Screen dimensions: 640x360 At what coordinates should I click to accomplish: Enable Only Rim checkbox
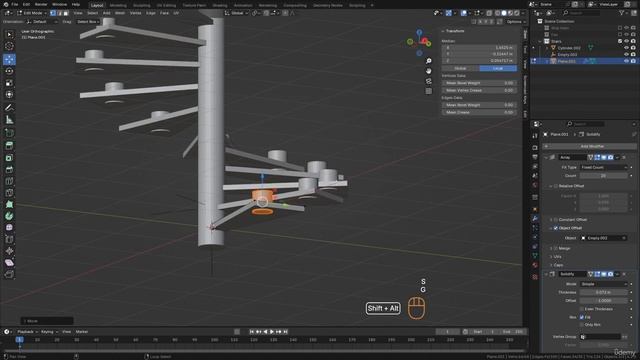582,325
